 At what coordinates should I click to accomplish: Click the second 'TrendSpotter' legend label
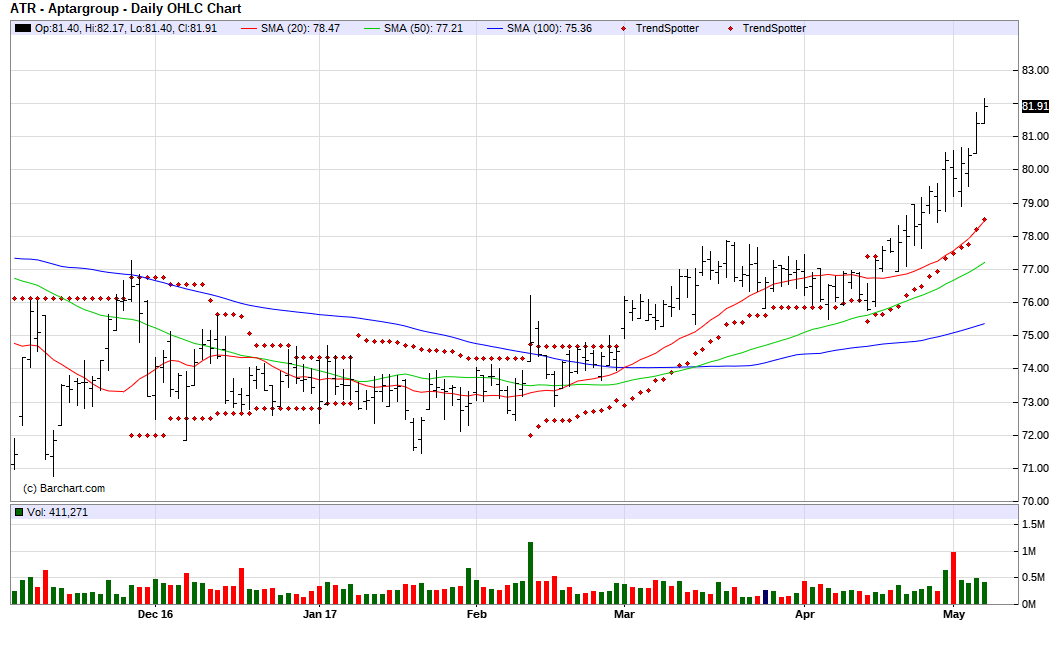774,28
